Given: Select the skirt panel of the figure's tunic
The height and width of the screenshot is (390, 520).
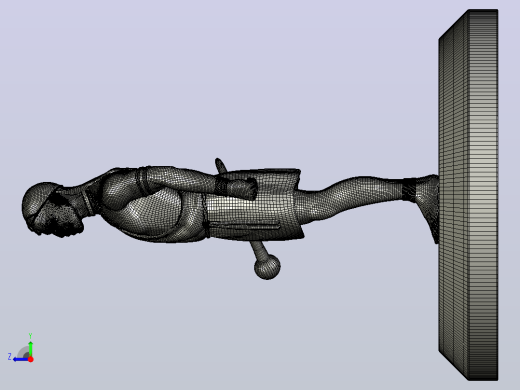Looking at the screenshot, I should pyautogui.click(x=253, y=208).
